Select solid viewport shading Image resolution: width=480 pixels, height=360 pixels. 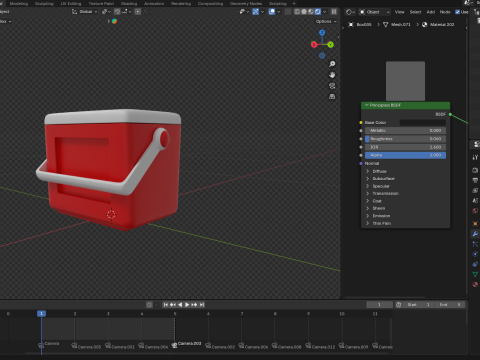[304, 12]
